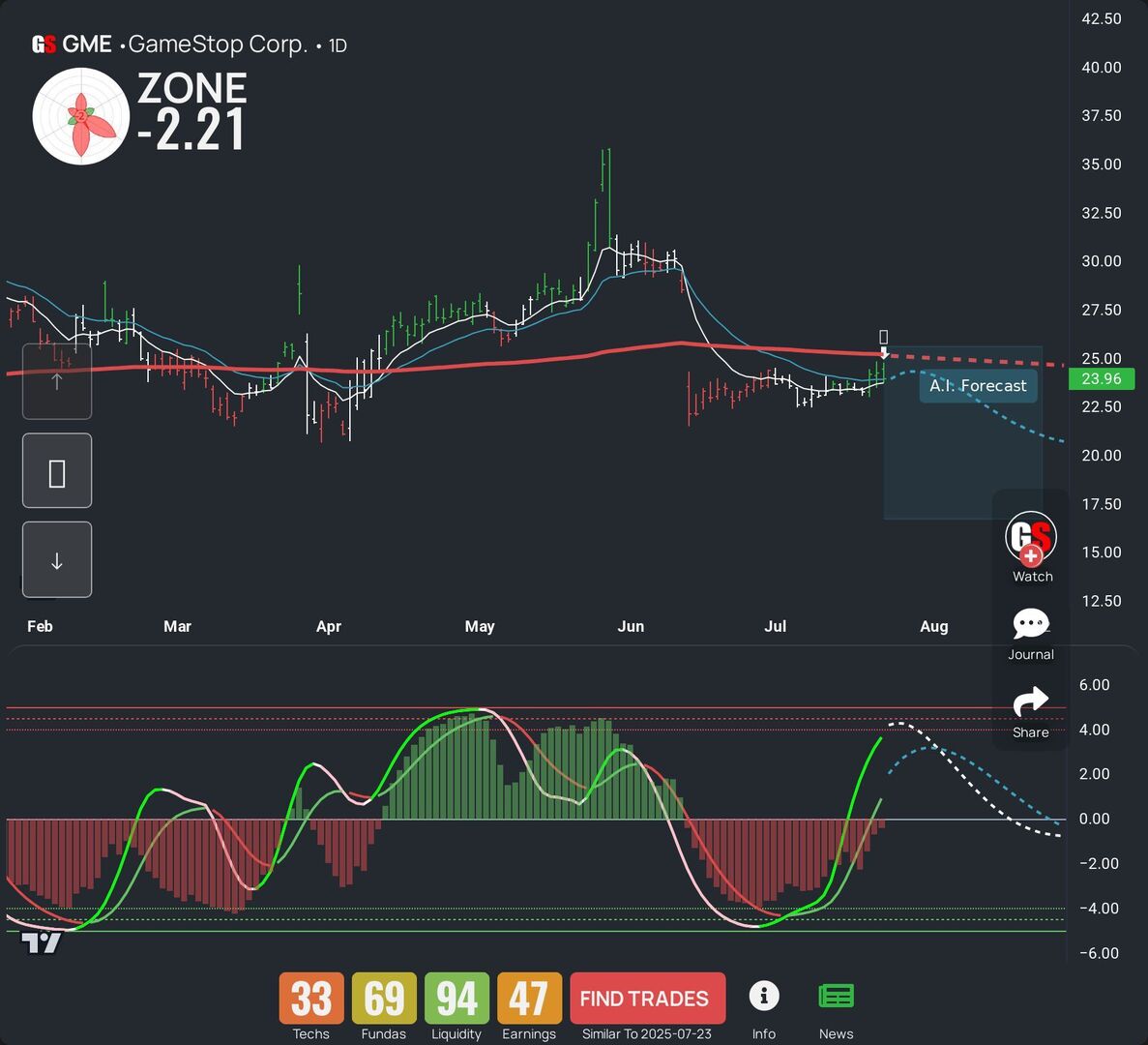Click the 1D timeframe label

337,45
